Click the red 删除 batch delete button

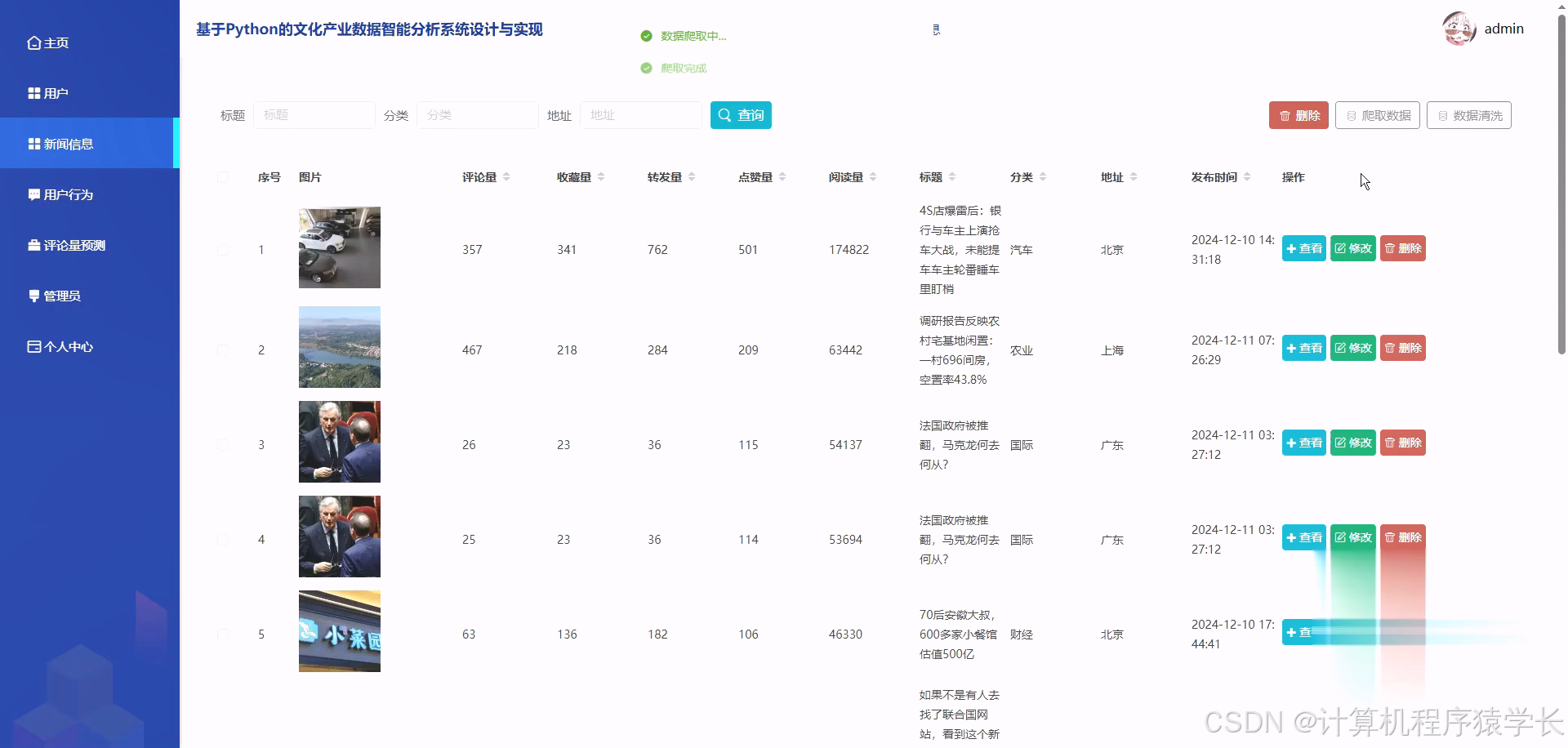1298,115
